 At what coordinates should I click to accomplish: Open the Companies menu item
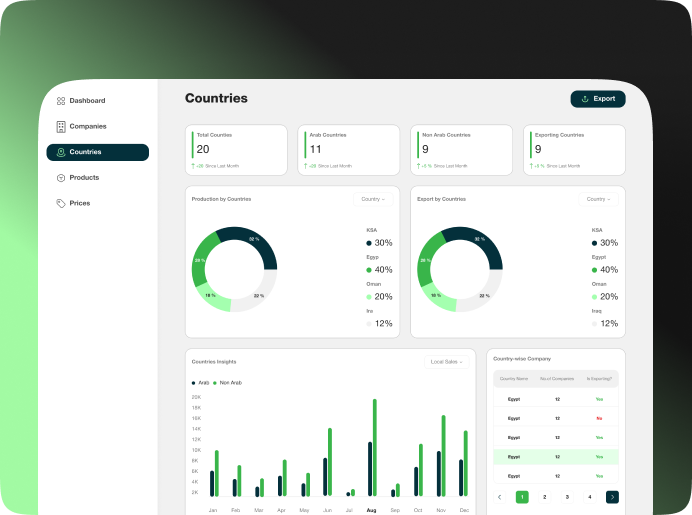98,126
